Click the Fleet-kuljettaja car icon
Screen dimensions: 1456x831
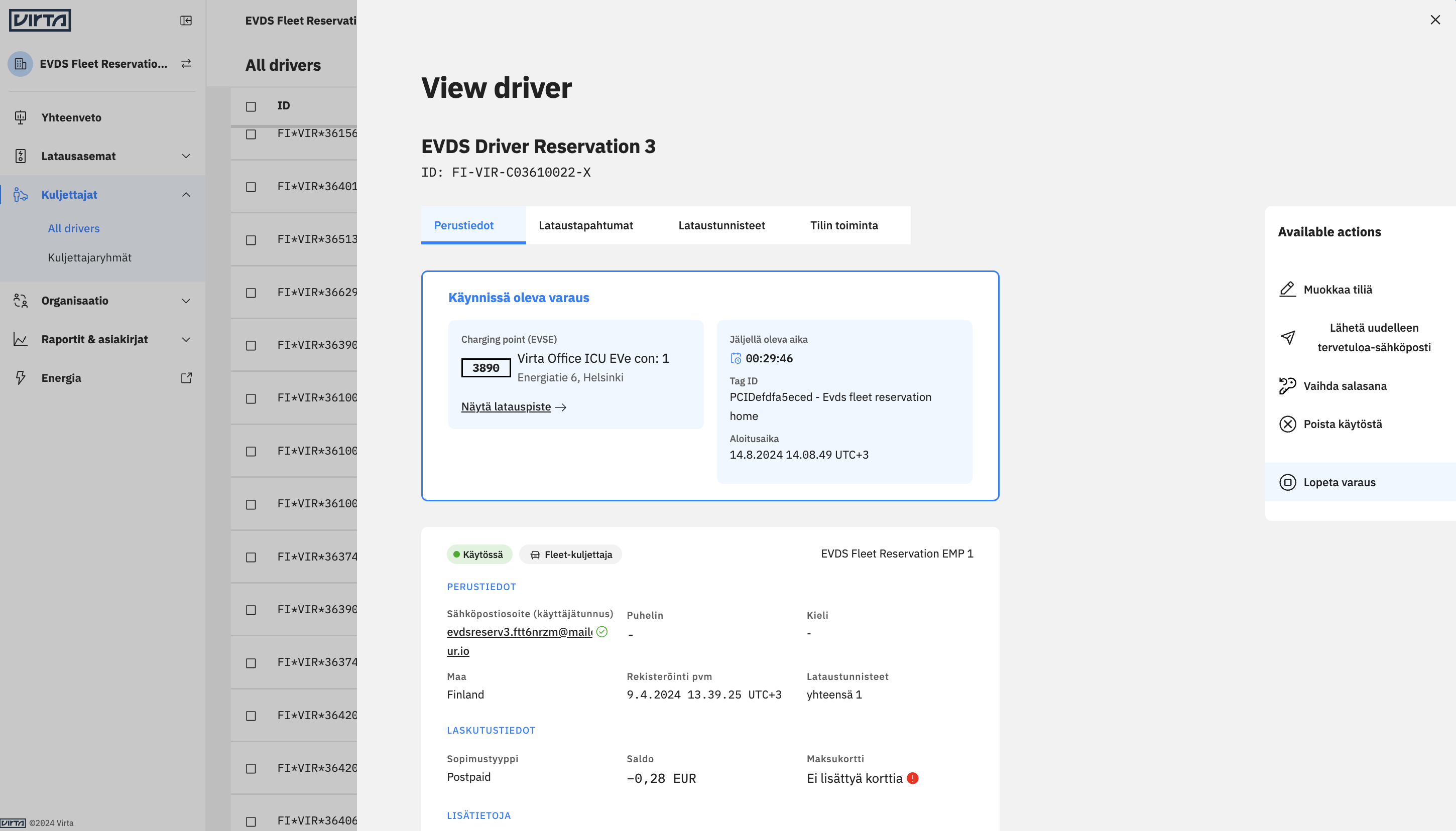pos(535,555)
